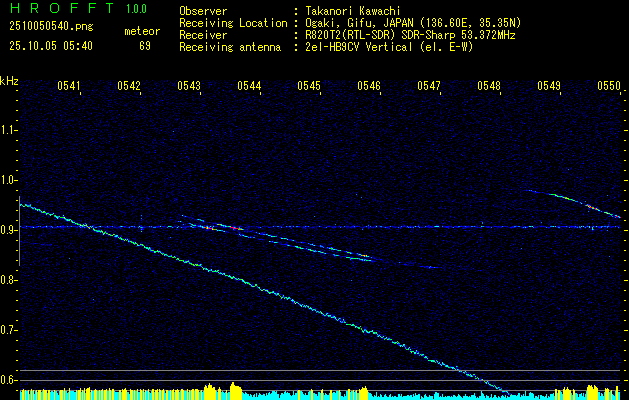Click the 0541 time marker
This screenshot has height=400, width=629.
coord(69,86)
